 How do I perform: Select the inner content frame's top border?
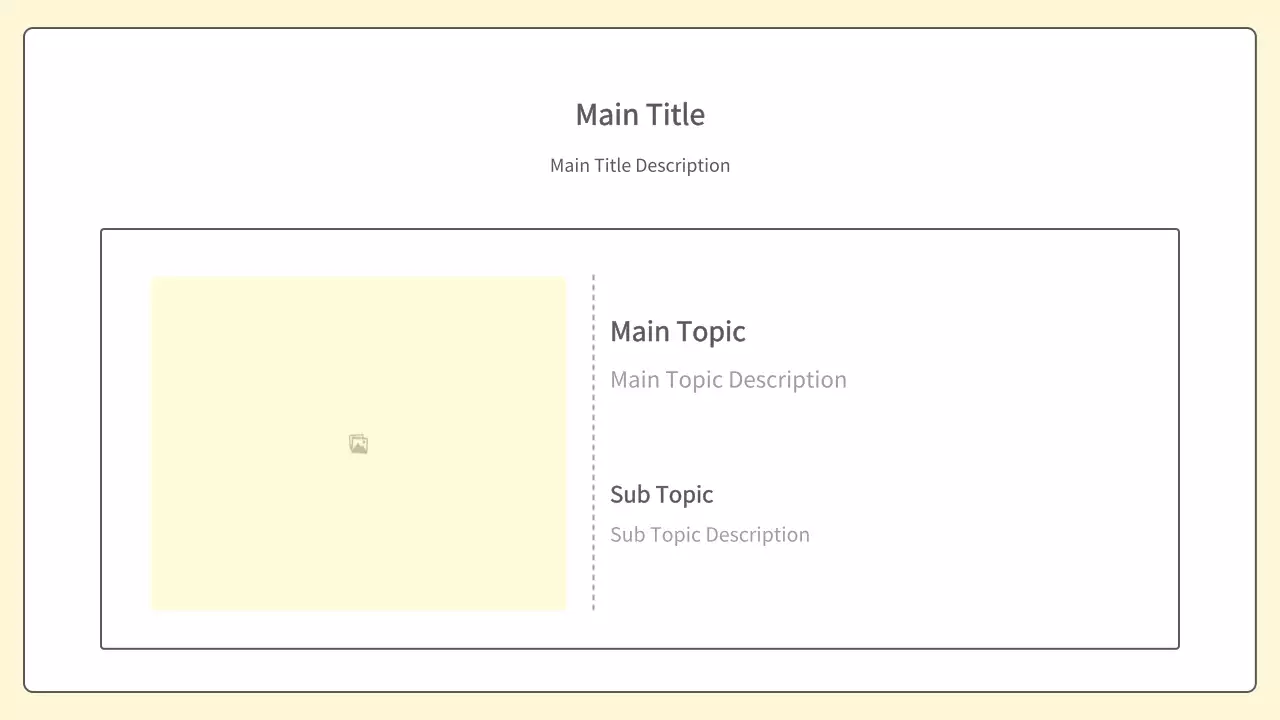point(640,230)
